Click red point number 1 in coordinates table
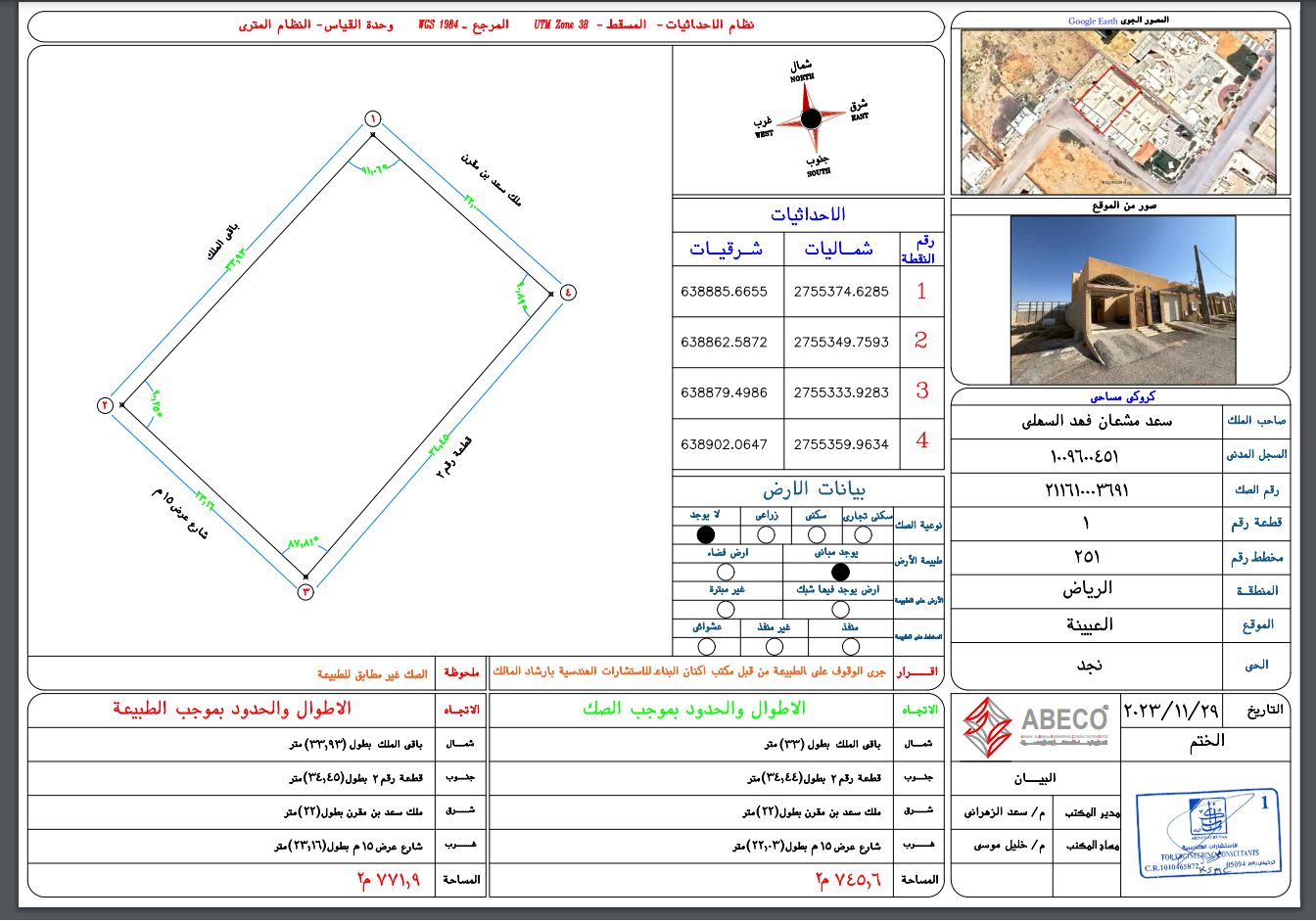The width and height of the screenshot is (1316, 921). (x=921, y=291)
